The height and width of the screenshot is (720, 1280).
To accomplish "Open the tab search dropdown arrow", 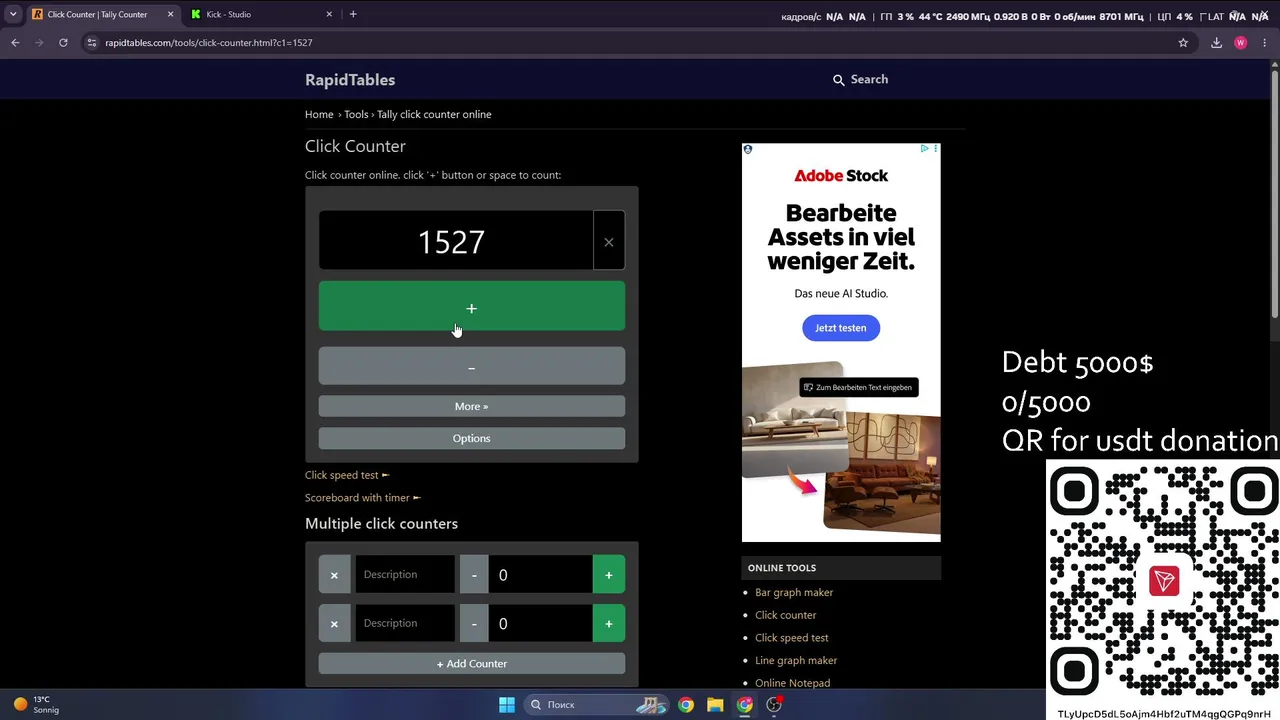I will (x=13, y=14).
